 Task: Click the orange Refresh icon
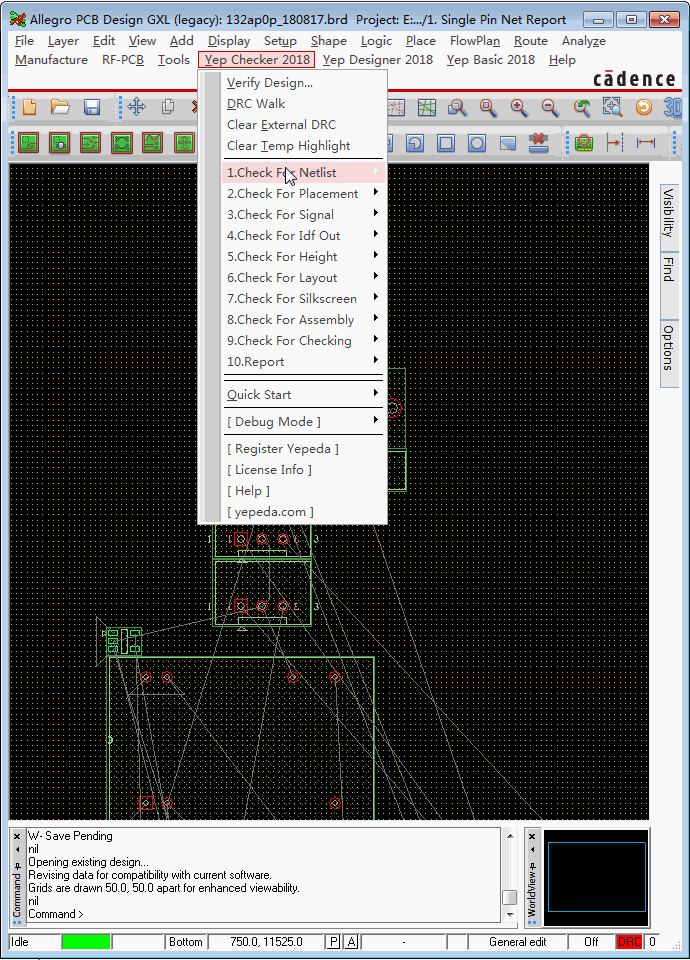(x=643, y=108)
